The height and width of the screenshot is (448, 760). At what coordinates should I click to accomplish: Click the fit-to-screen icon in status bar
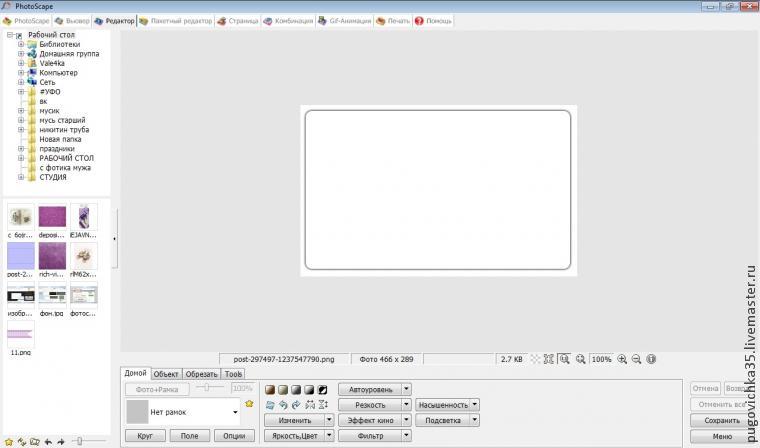tap(549, 359)
